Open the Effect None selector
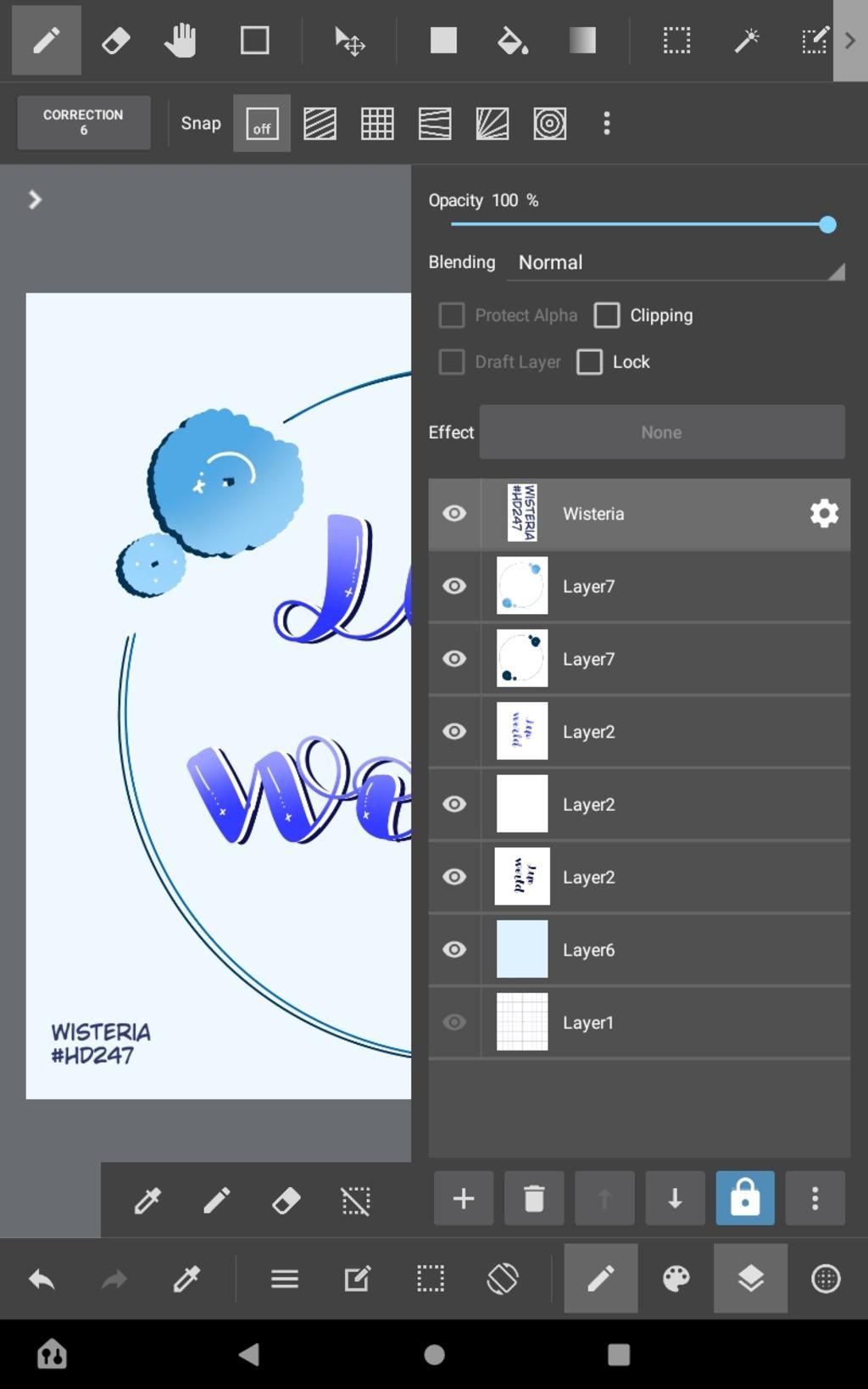This screenshot has height=1389, width=868. (x=662, y=432)
